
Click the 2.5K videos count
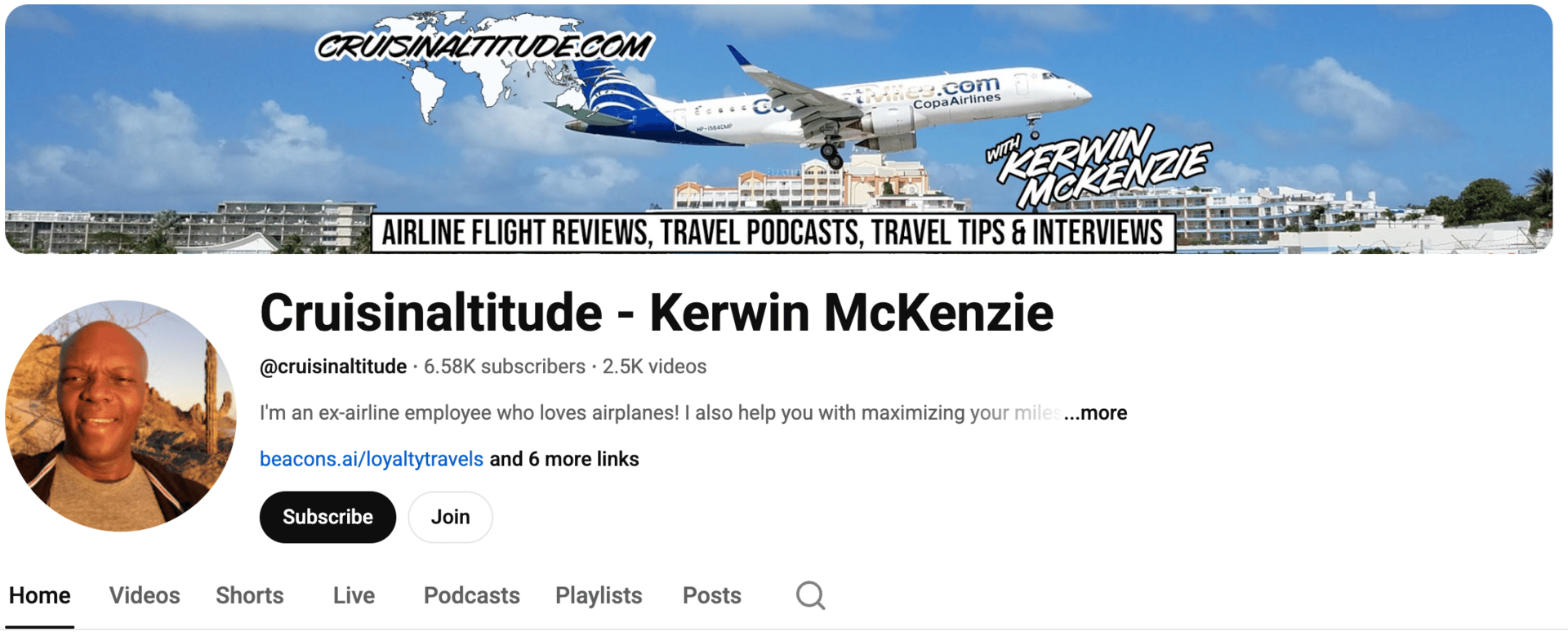(x=654, y=367)
